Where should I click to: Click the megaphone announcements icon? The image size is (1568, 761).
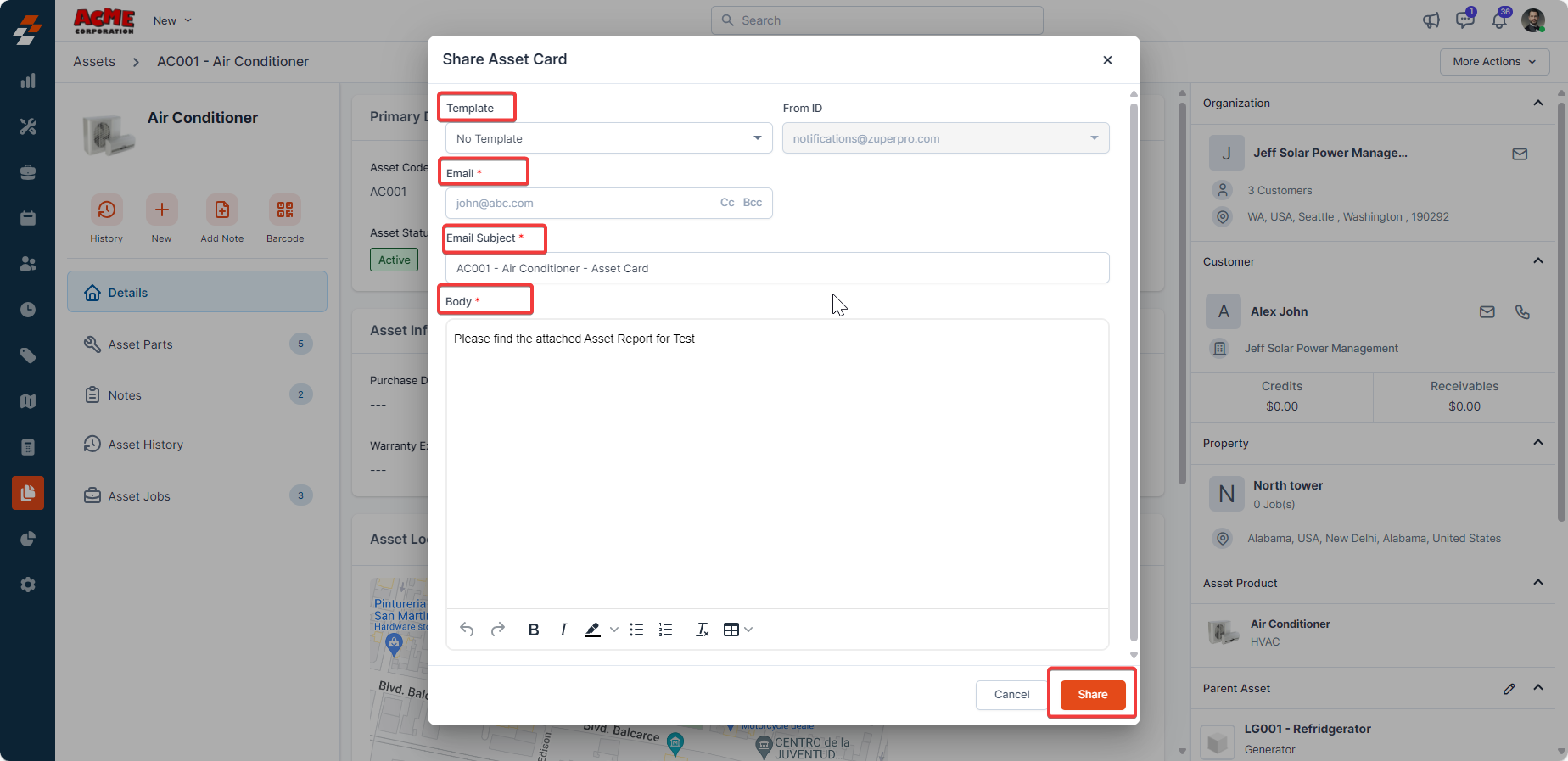coord(1431,20)
